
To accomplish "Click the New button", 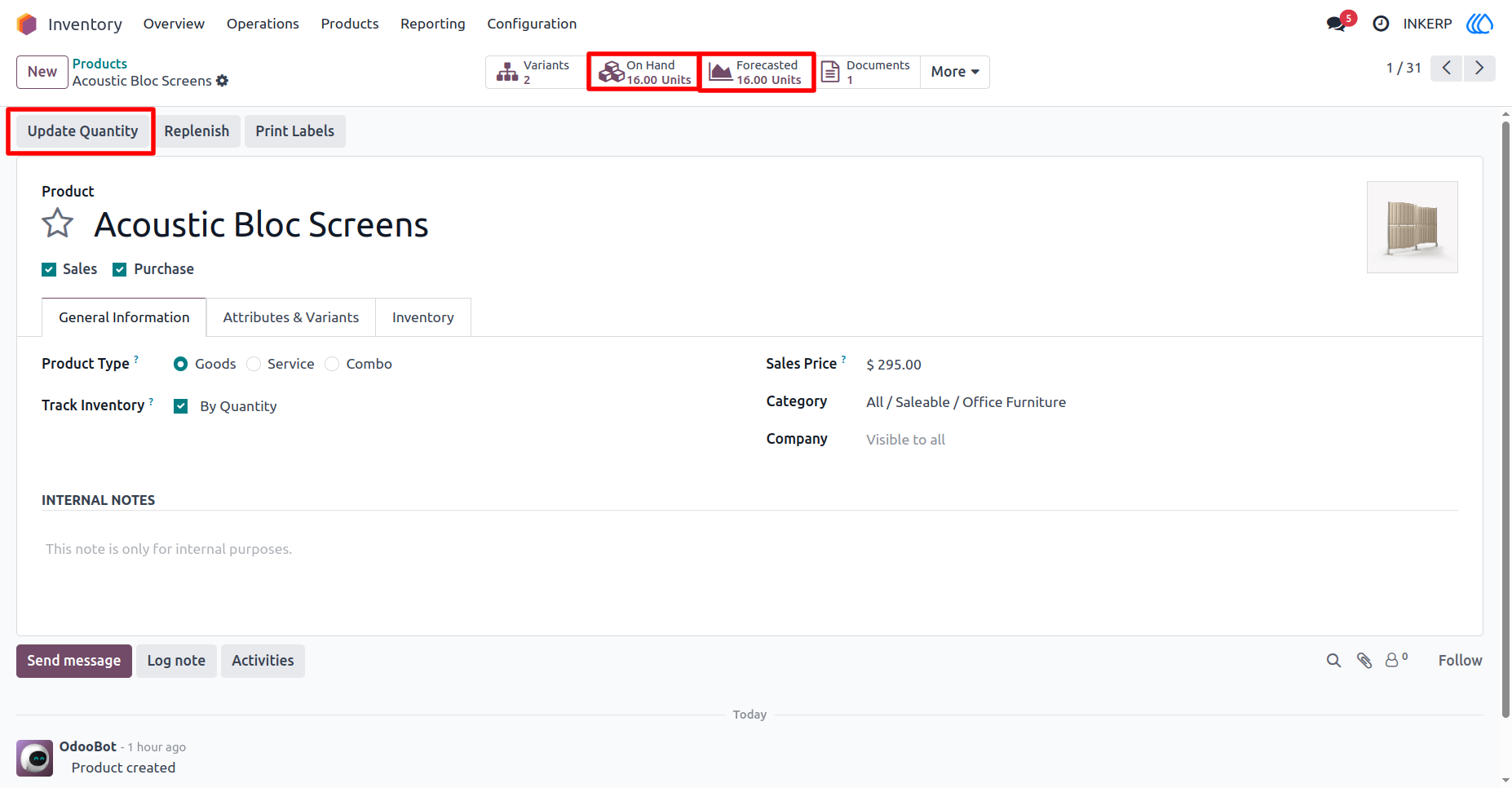I will pyautogui.click(x=42, y=72).
